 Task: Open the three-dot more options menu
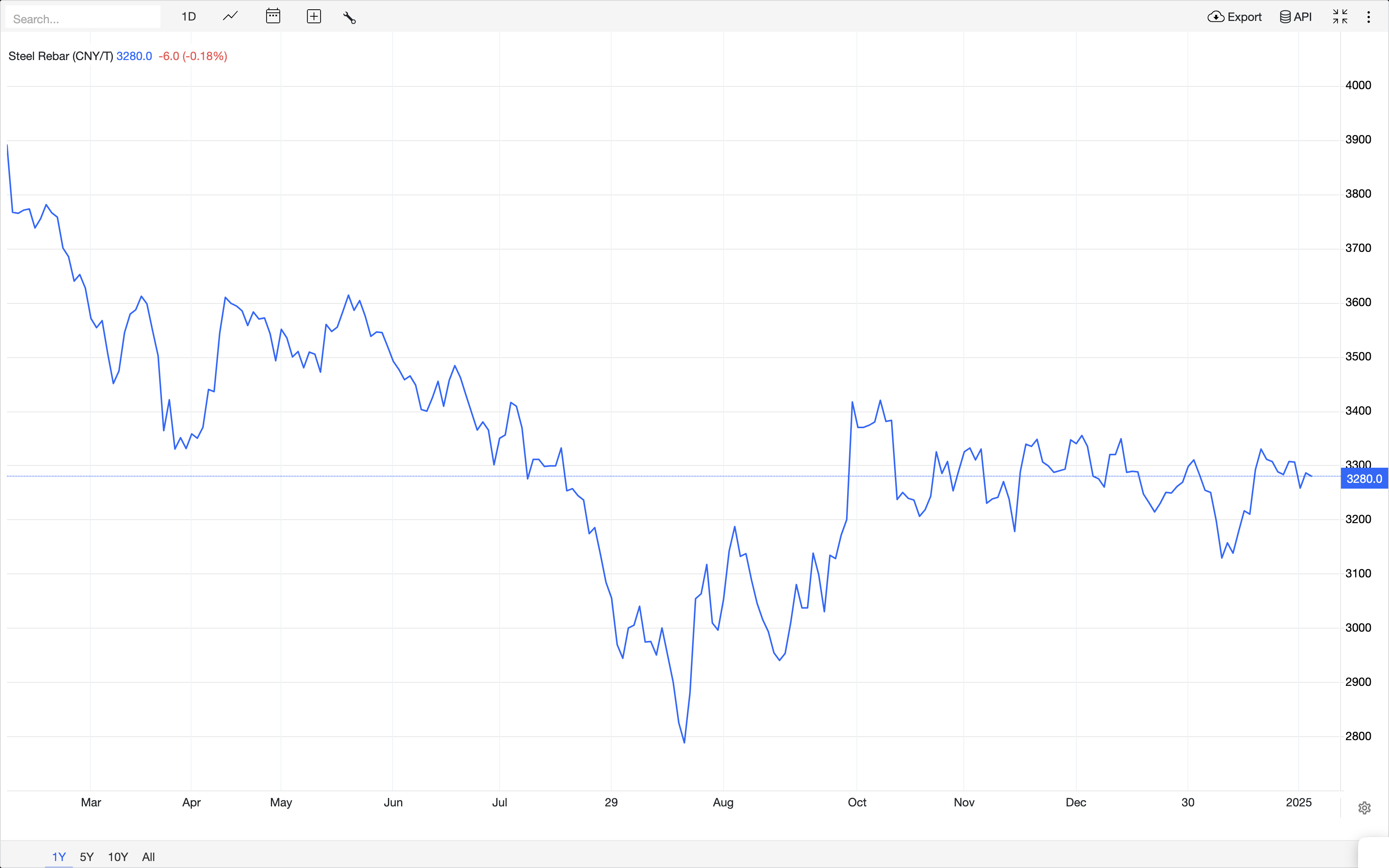[1368, 17]
